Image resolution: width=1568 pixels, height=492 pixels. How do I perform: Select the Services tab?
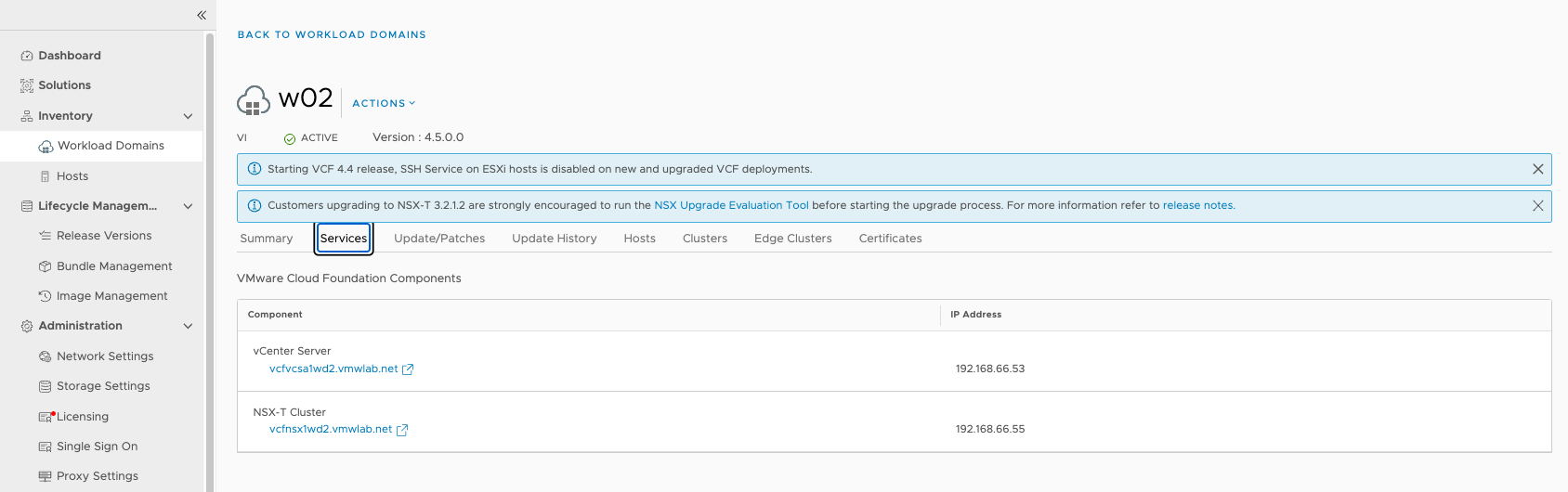click(x=344, y=239)
